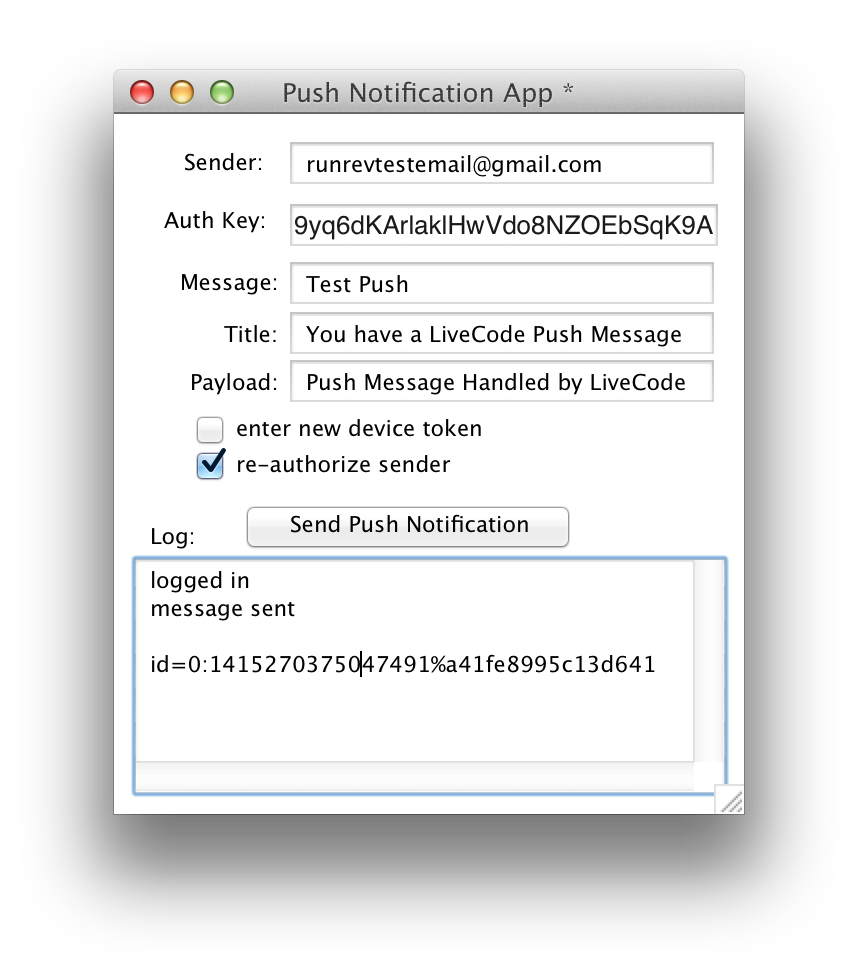Screen dimensions: 858x972
Task: Select the Payload input field
Action: [502, 382]
